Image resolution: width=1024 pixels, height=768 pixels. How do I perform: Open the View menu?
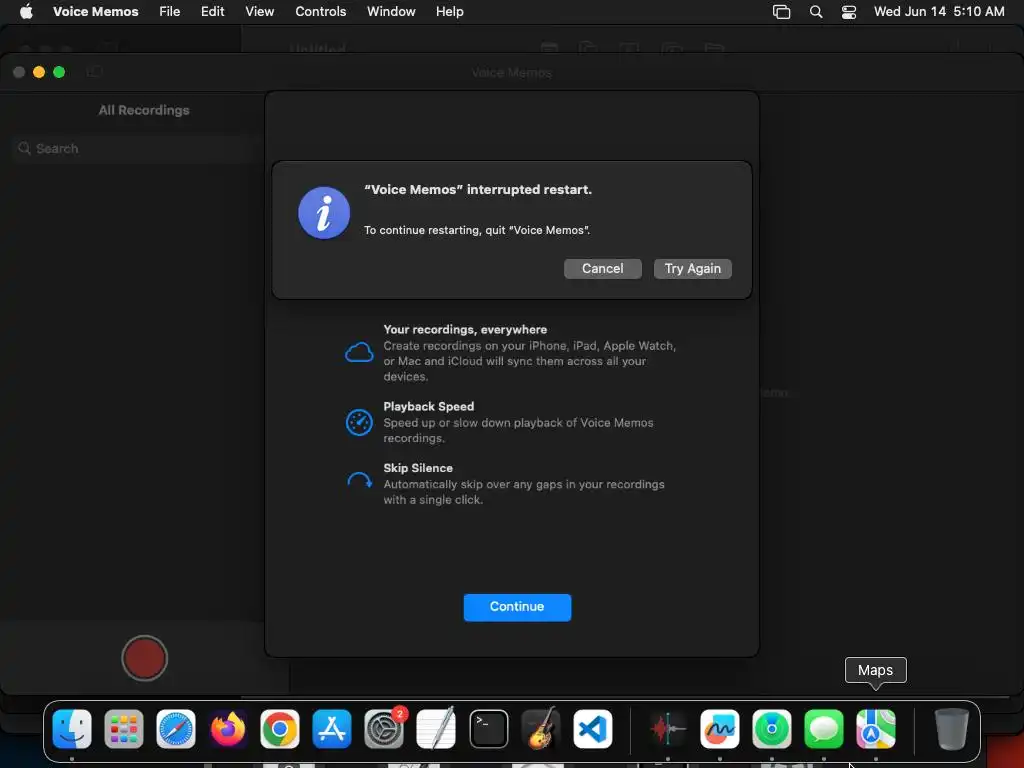point(259,11)
